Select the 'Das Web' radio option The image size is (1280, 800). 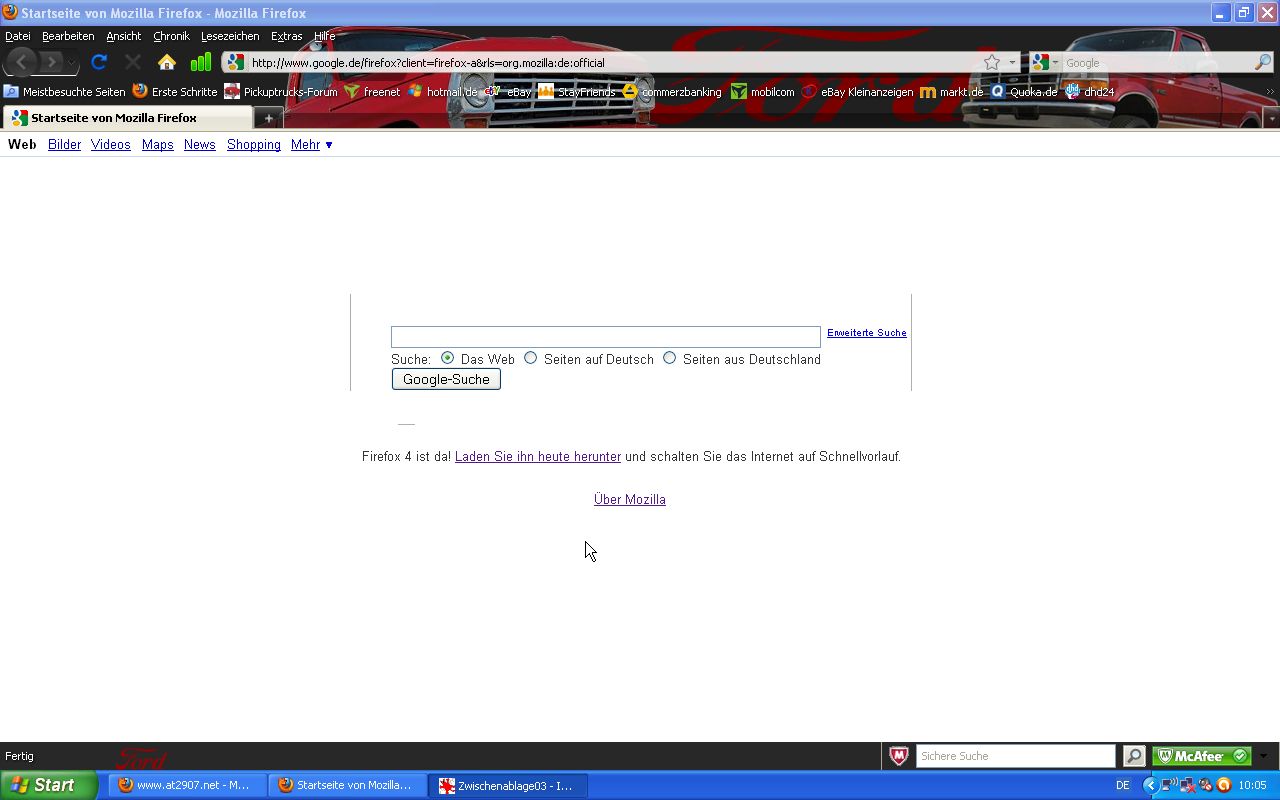click(447, 358)
